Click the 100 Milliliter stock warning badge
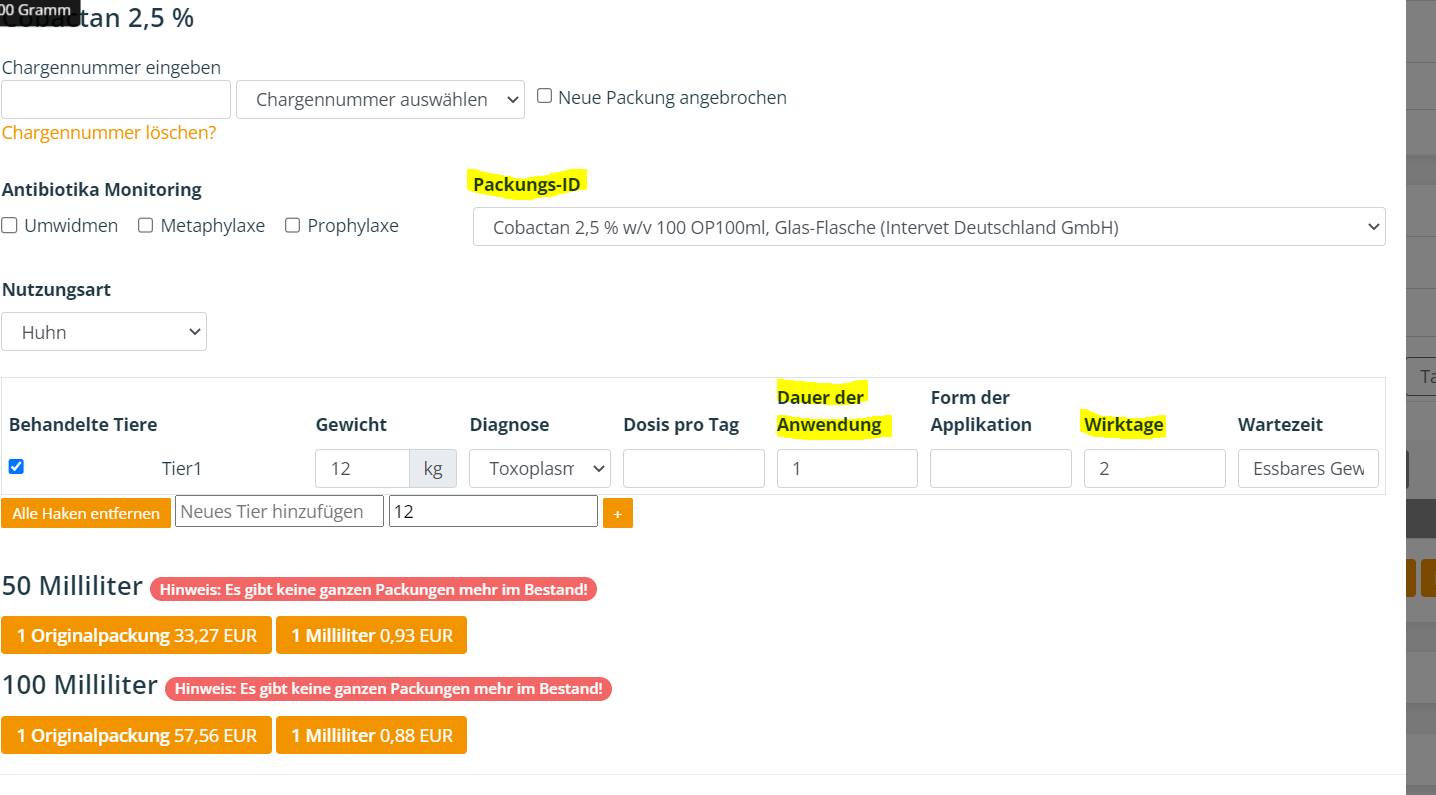The width and height of the screenshot is (1436, 795). coord(389,688)
